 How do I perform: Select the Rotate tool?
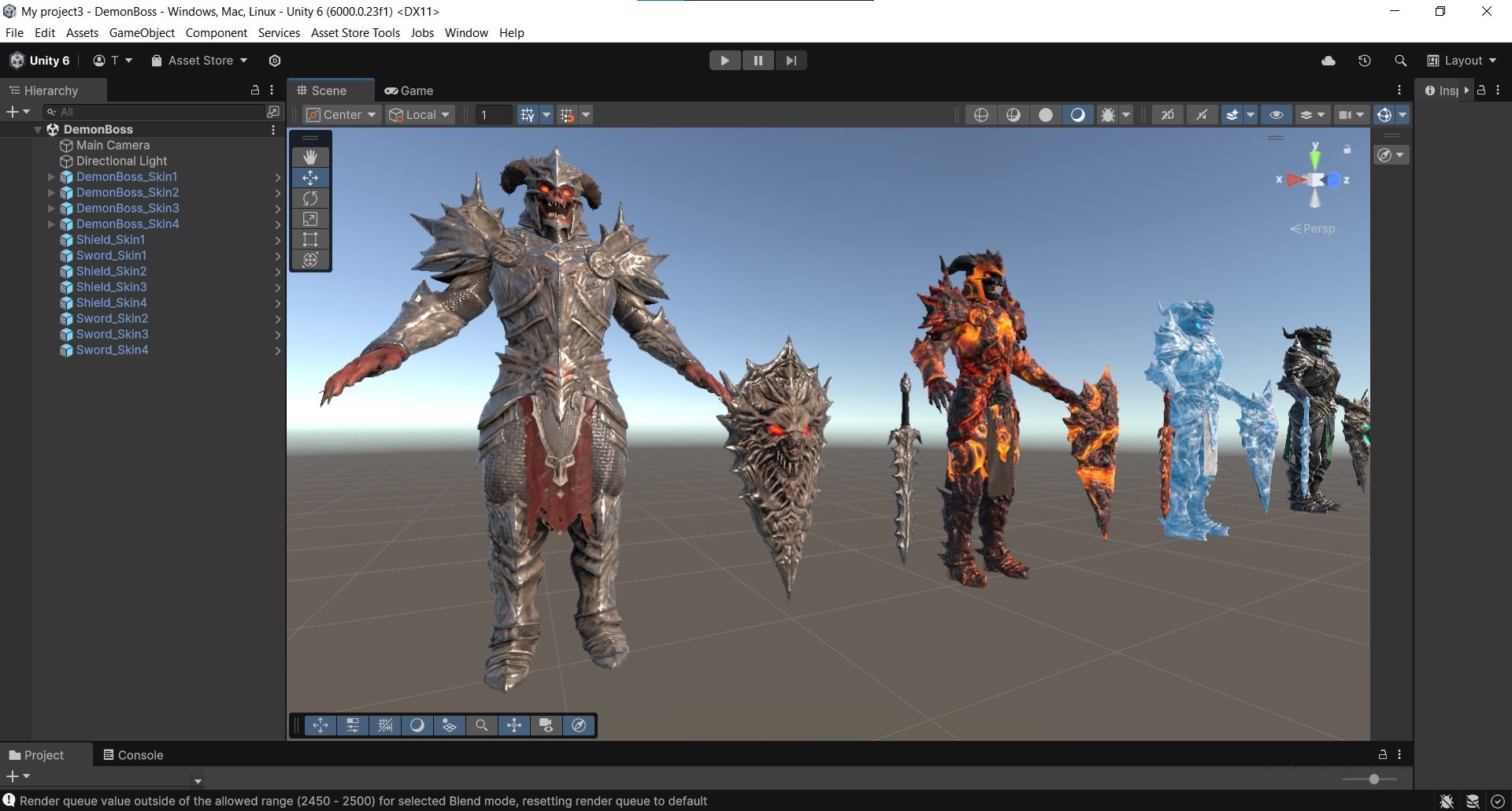coord(310,198)
